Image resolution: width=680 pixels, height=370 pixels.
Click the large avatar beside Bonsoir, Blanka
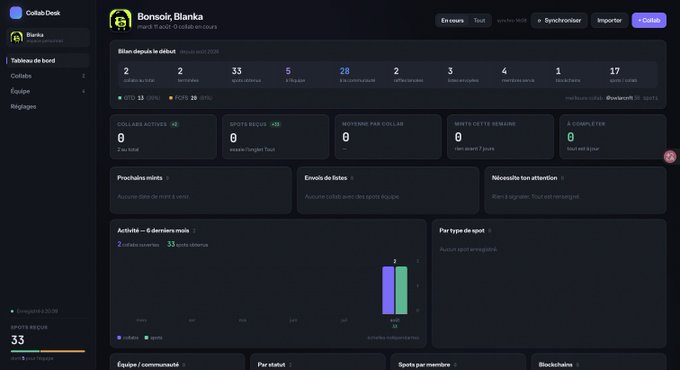coord(120,20)
